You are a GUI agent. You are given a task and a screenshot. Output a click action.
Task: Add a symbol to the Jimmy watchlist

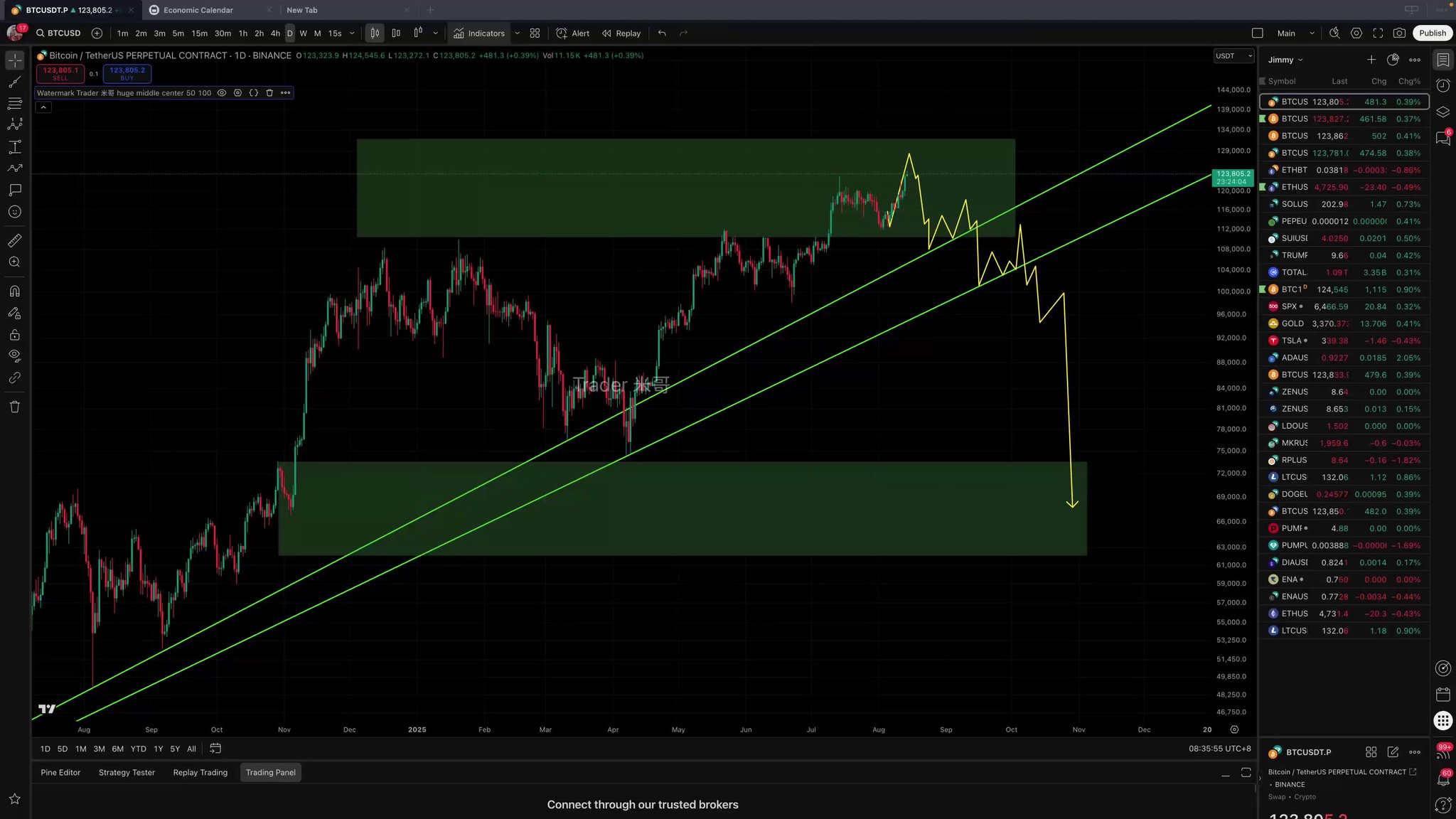tap(1371, 60)
